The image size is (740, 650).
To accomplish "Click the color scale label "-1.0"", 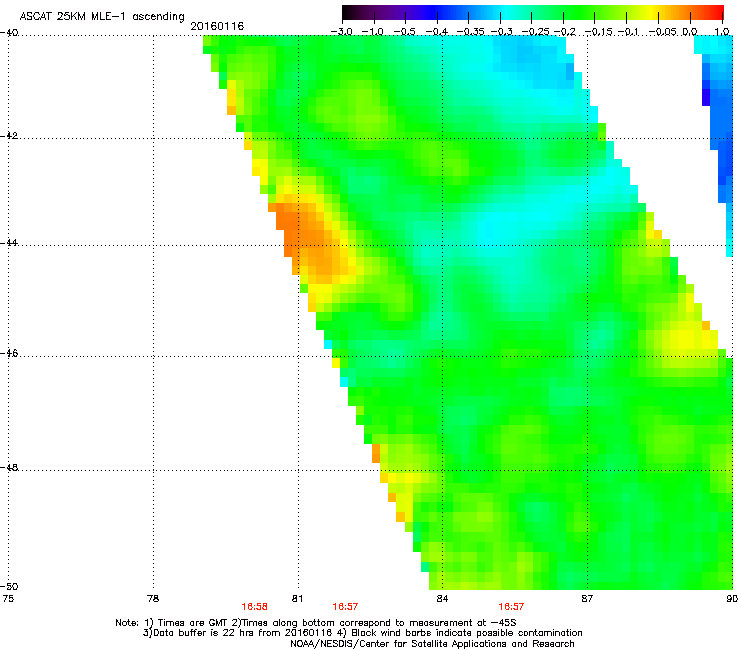I will [372, 32].
